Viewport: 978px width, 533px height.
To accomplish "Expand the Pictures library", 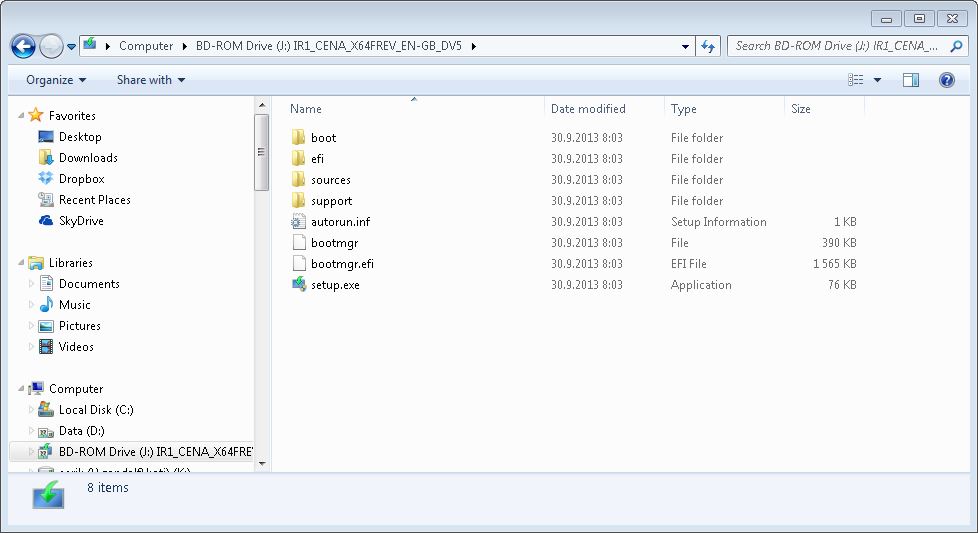I will [x=31, y=325].
